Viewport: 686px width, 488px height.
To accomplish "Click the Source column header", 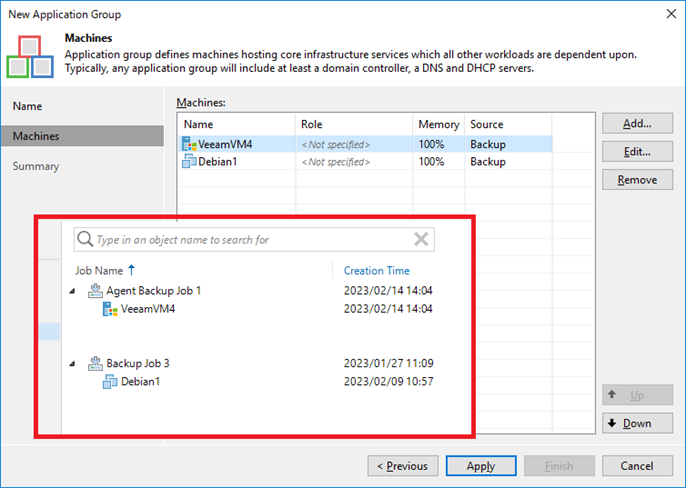I will click(x=486, y=124).
